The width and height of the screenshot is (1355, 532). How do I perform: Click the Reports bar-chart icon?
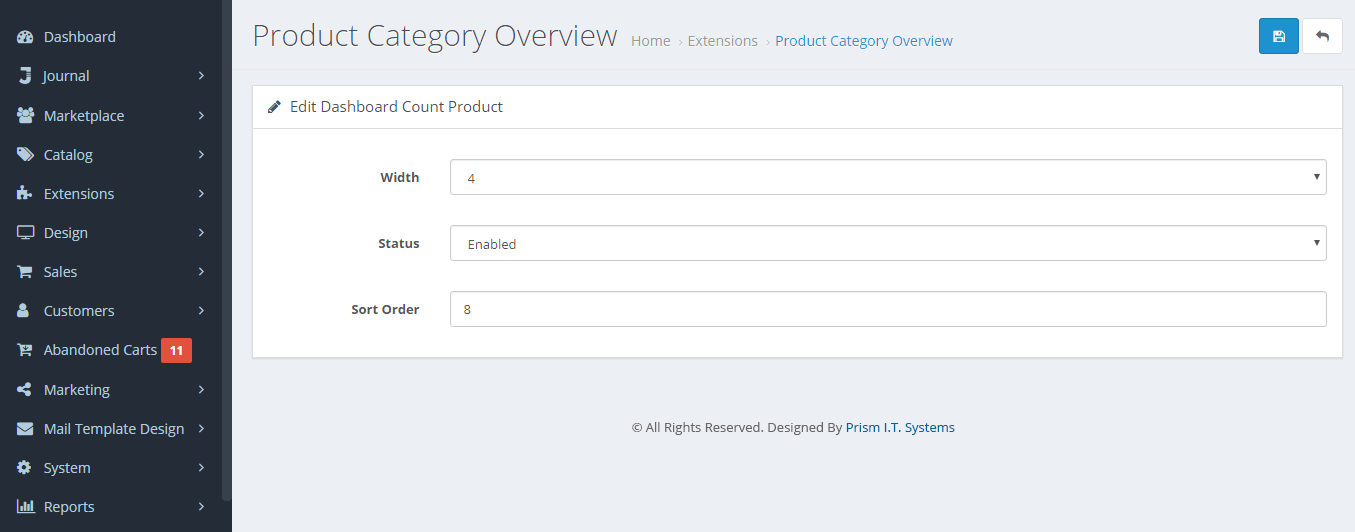[x=26, y=507]
